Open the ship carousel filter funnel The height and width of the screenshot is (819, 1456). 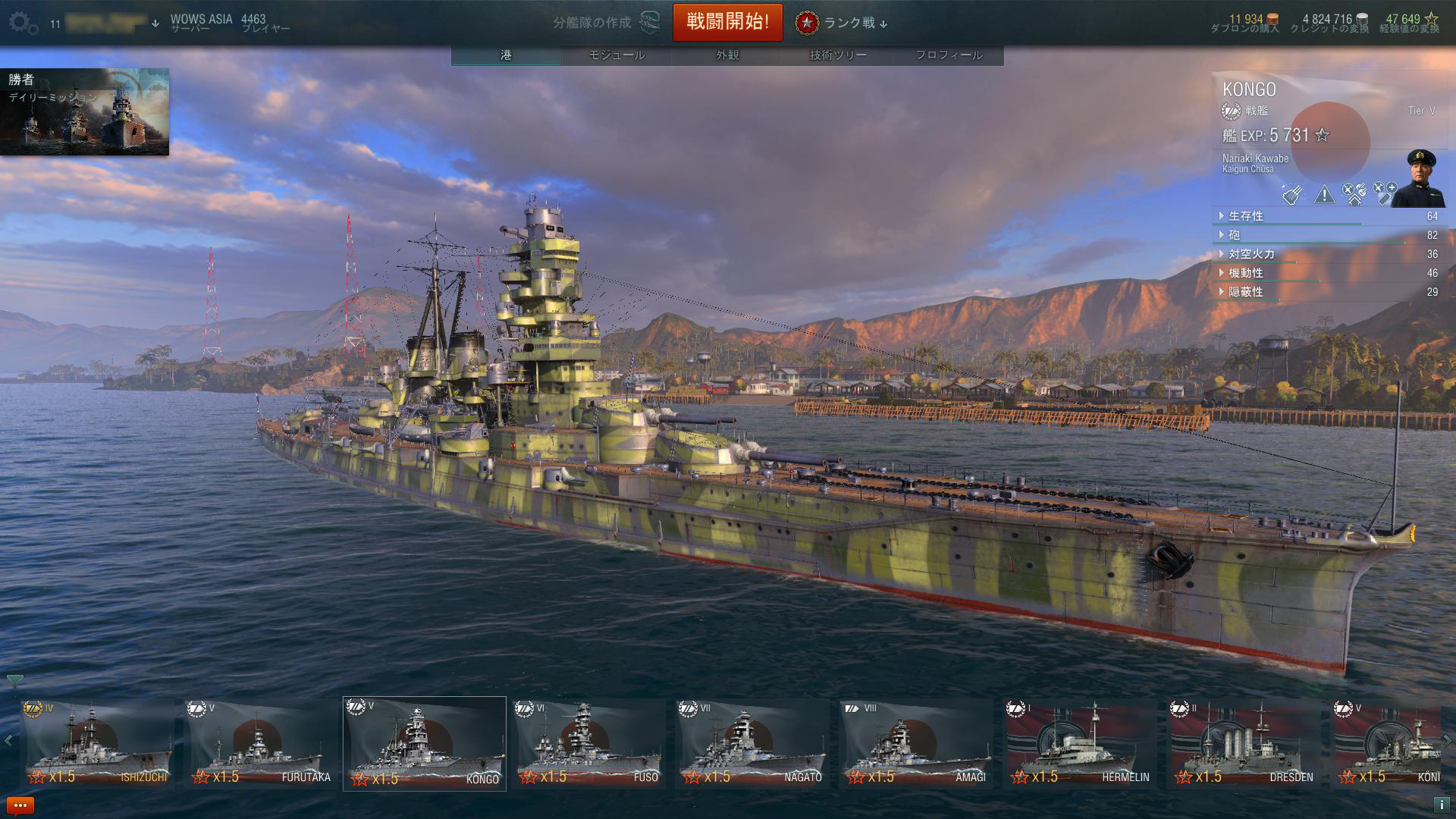[14, 681]
